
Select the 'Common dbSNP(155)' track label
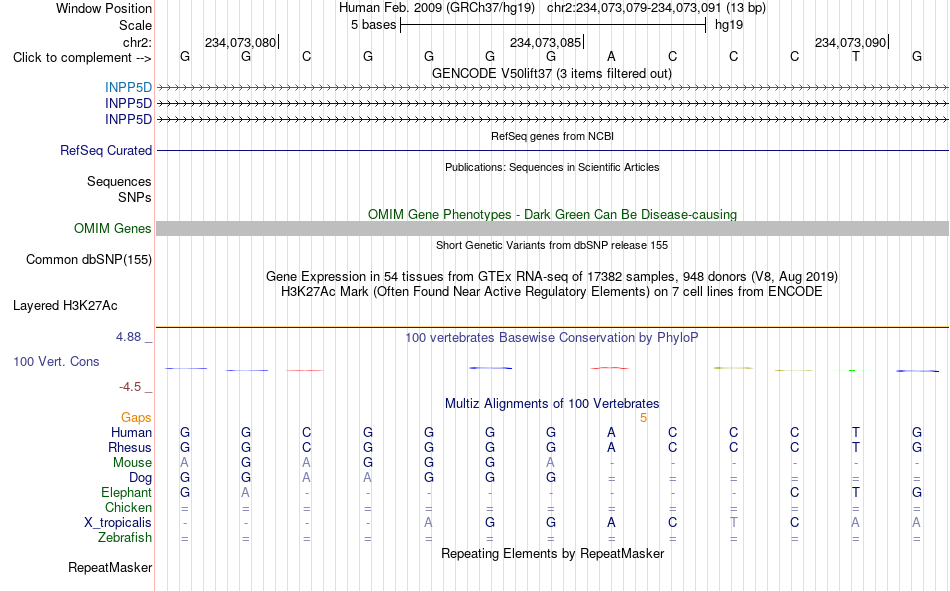pos(88,259)
